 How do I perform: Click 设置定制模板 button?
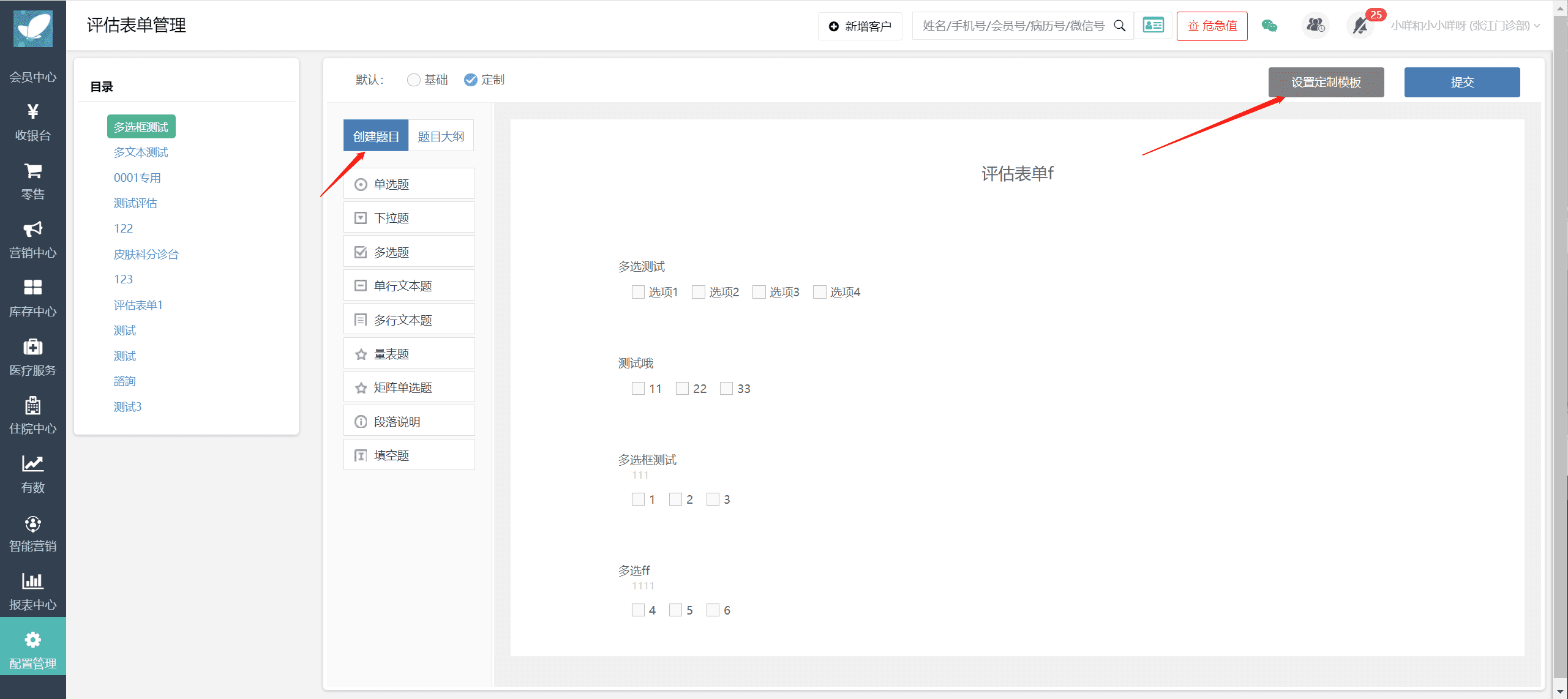(1326, 83)
